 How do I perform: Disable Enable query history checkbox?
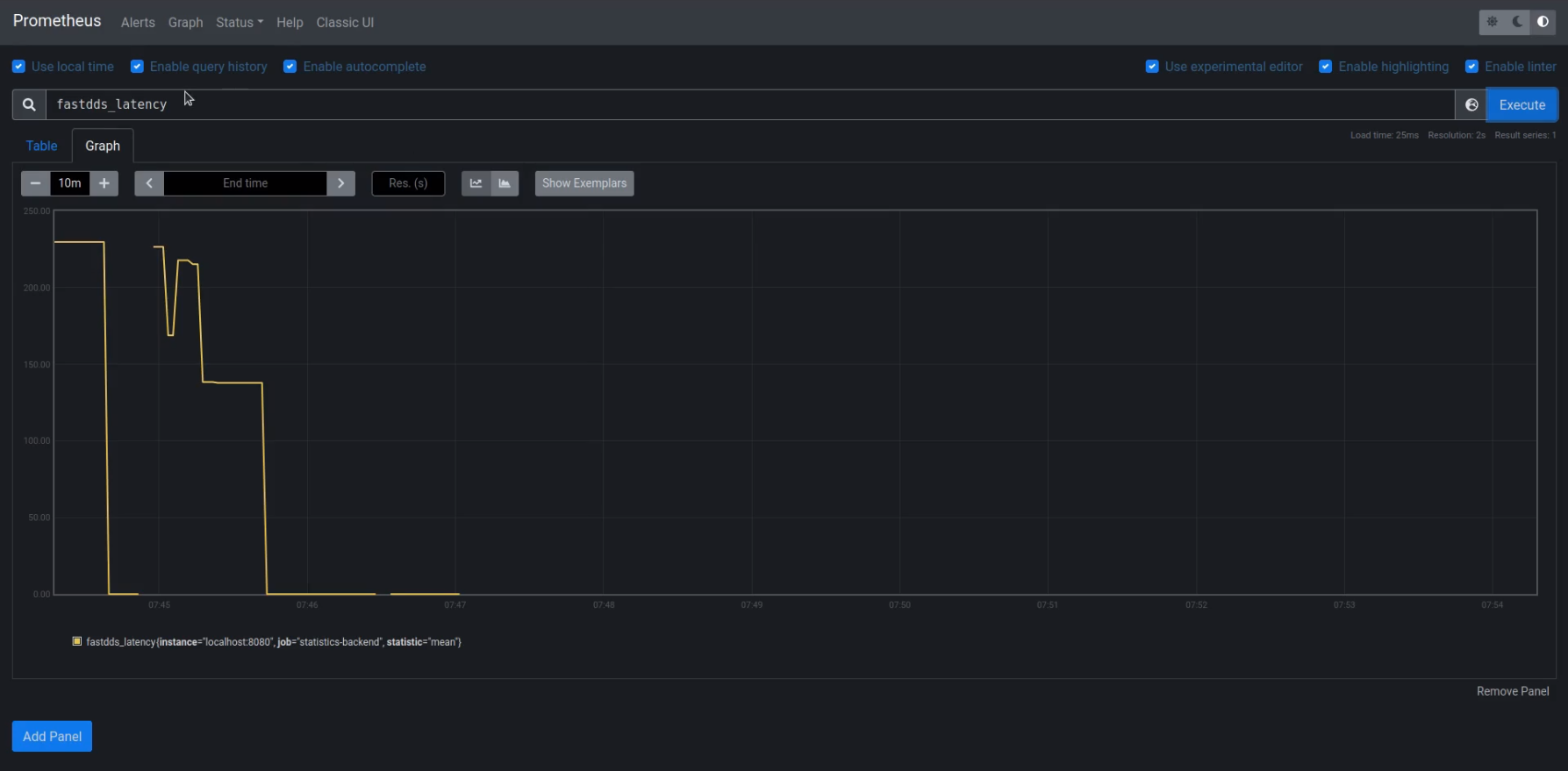point(137,67)
